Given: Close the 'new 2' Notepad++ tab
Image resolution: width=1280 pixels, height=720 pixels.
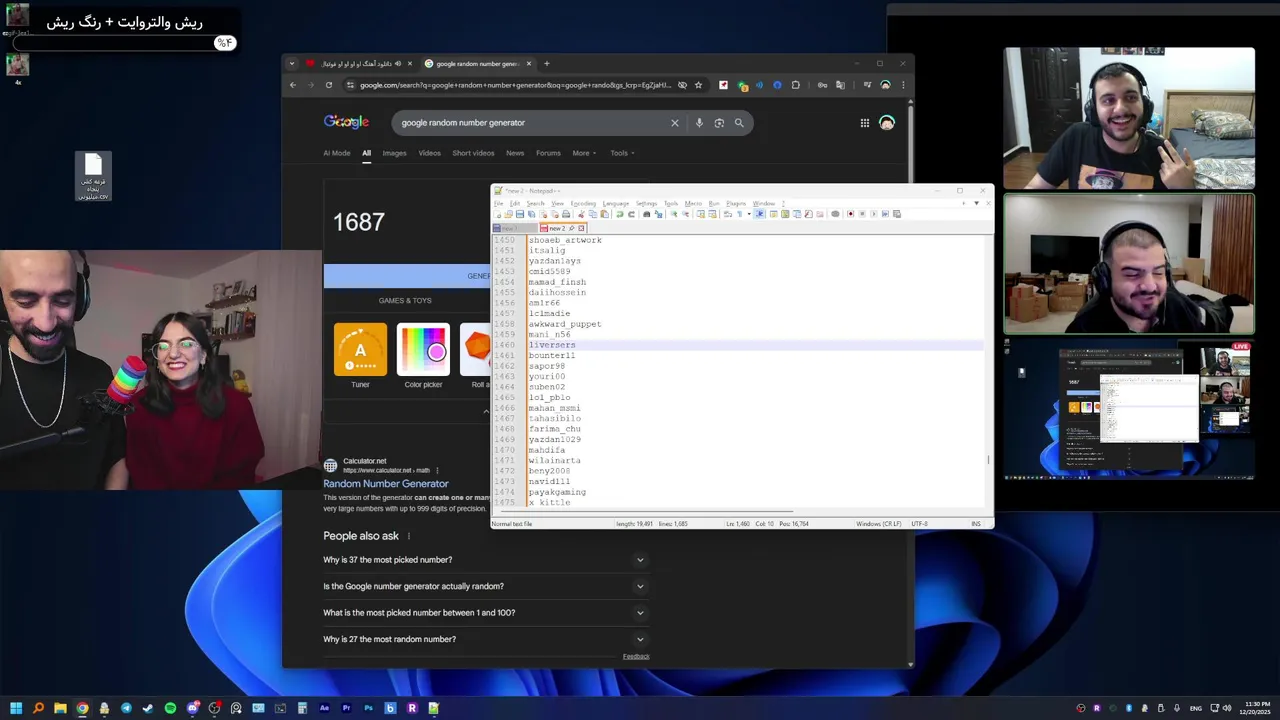Looking at the screenshot, I should [581, 228].
